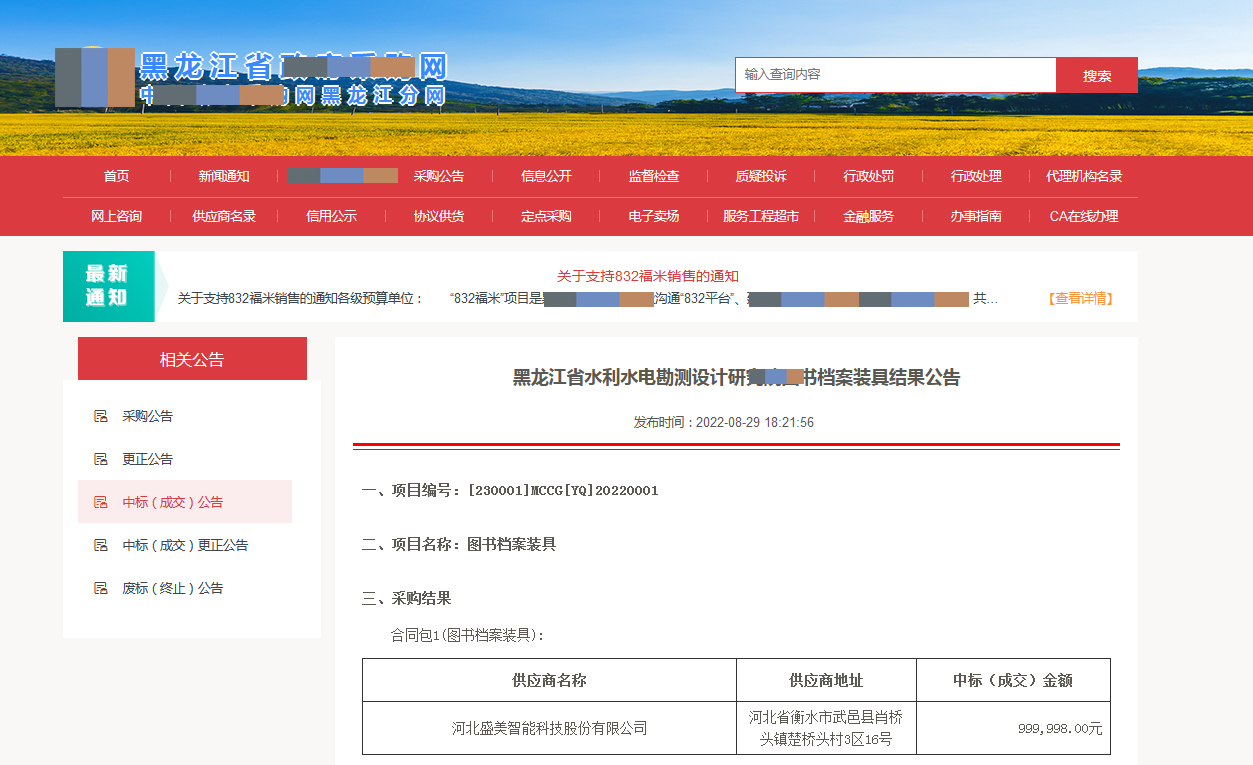This screenshot has height=765, width=1253.
Task: Click the icon beside 废标（终止）公告
Action: 100,588
